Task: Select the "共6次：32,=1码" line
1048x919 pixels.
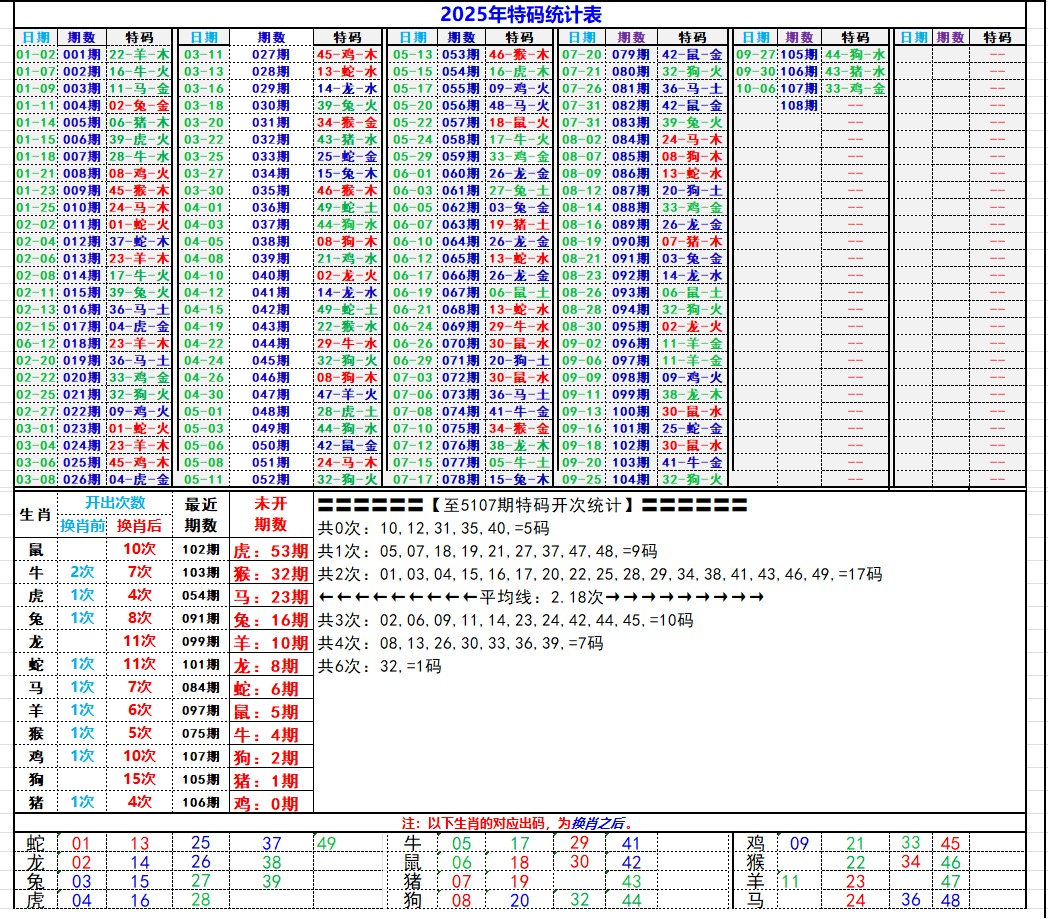Action: tap(379, 666)
